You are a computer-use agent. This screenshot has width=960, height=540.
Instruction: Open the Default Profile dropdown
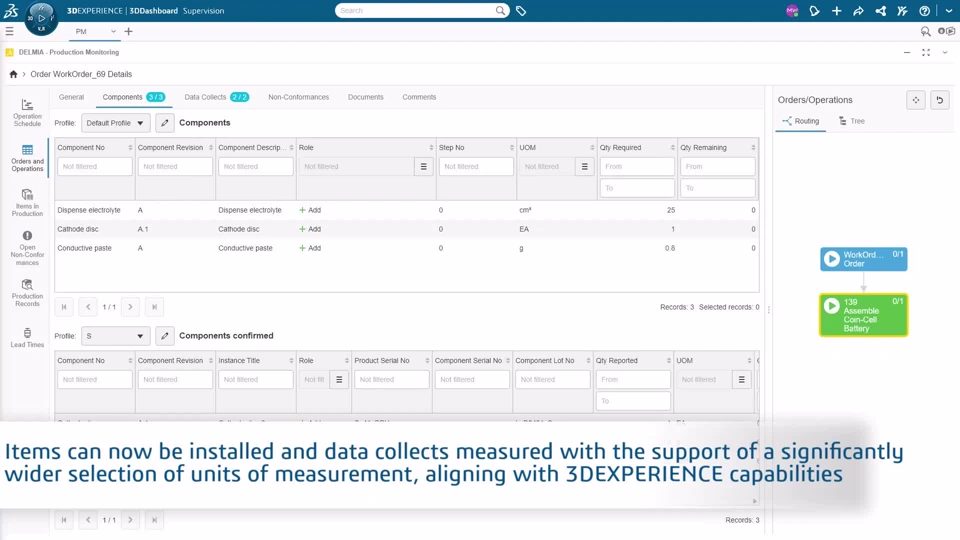tap(116, 123)
